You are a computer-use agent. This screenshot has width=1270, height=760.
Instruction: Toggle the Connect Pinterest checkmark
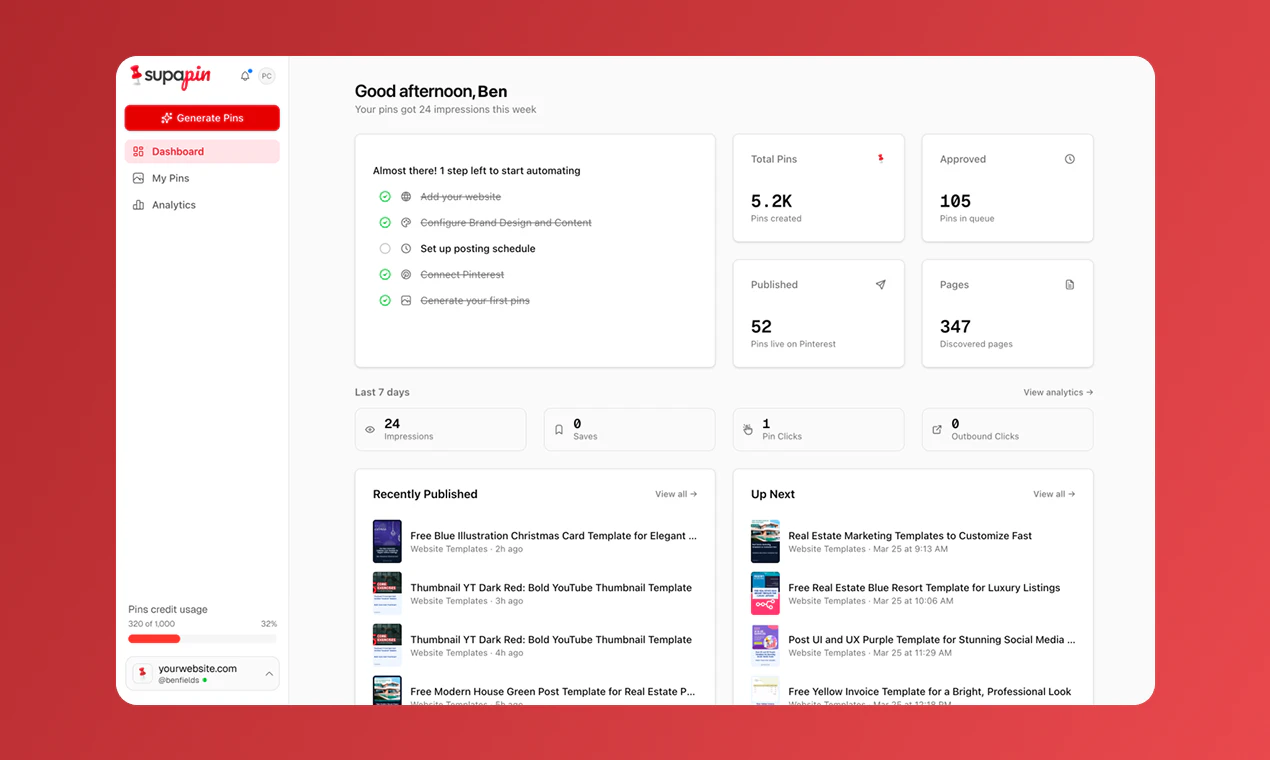click(x=385, y=275)
